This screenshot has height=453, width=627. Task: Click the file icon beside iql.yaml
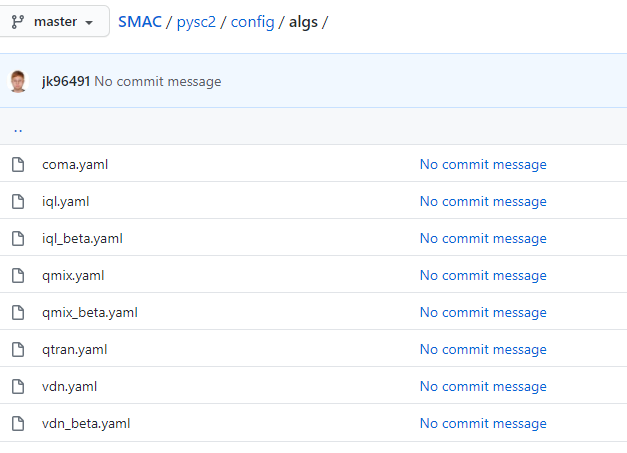[17, 201]
